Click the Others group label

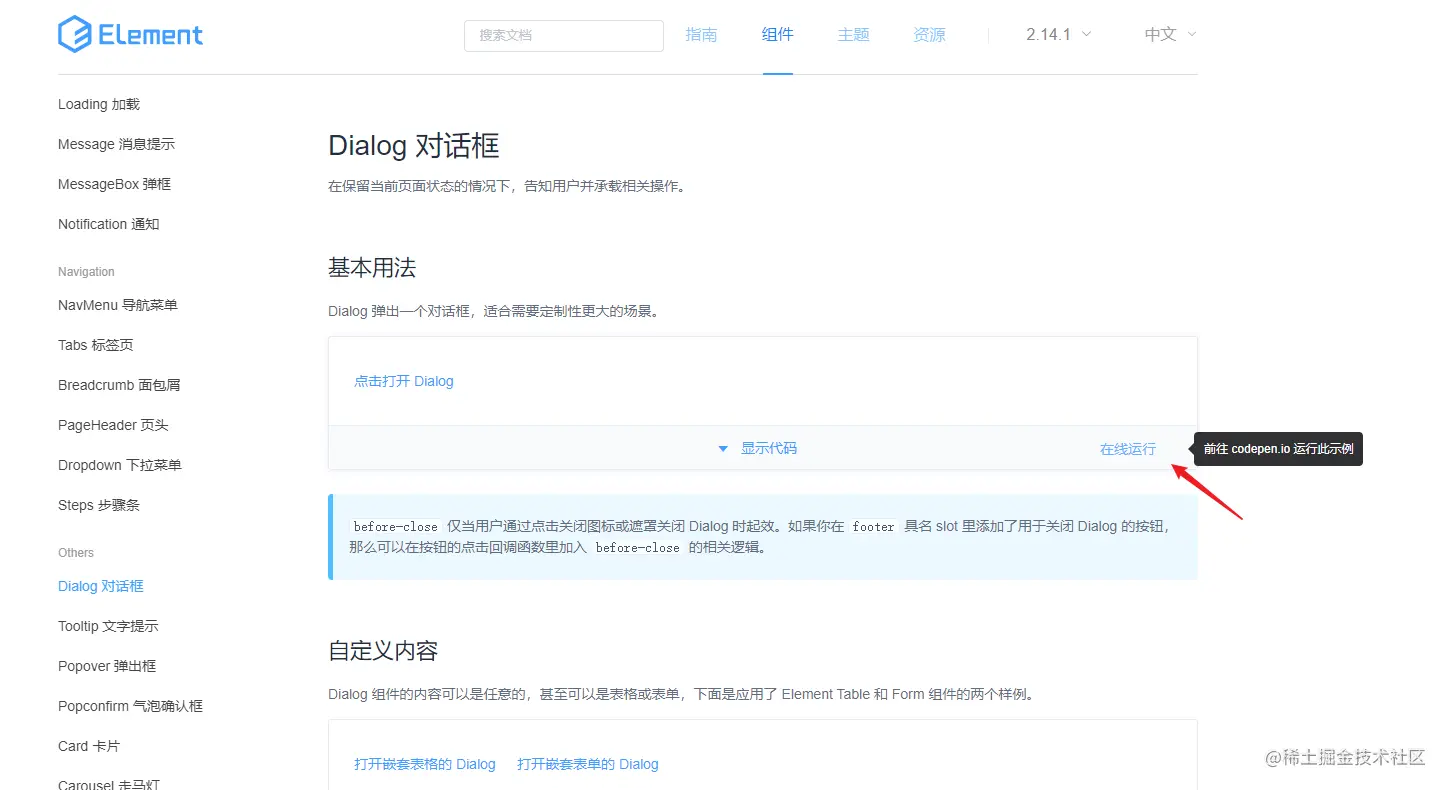pyautogui.click(x=76, y=553)
